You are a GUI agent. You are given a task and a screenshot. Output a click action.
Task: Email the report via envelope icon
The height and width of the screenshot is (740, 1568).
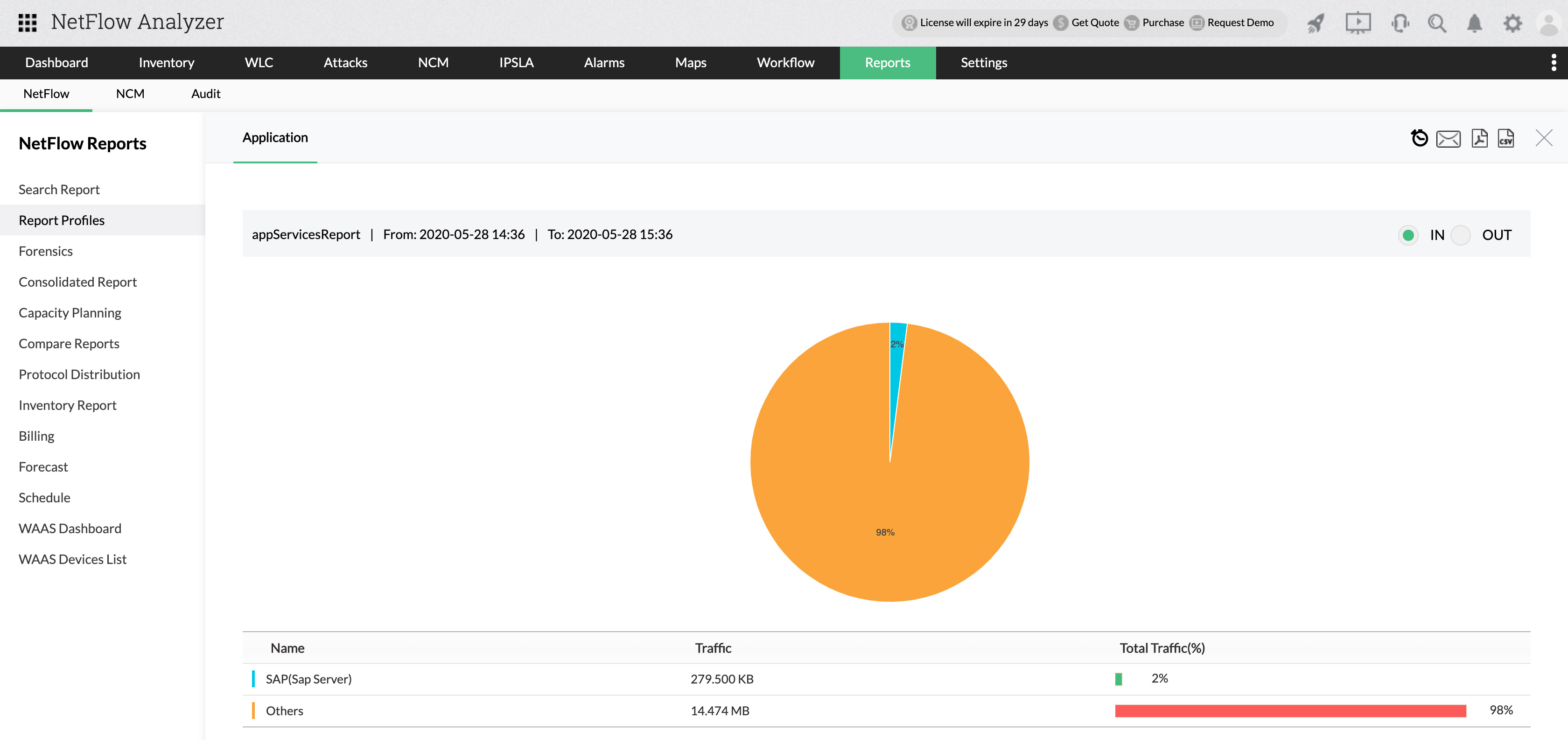(1448, 139)
